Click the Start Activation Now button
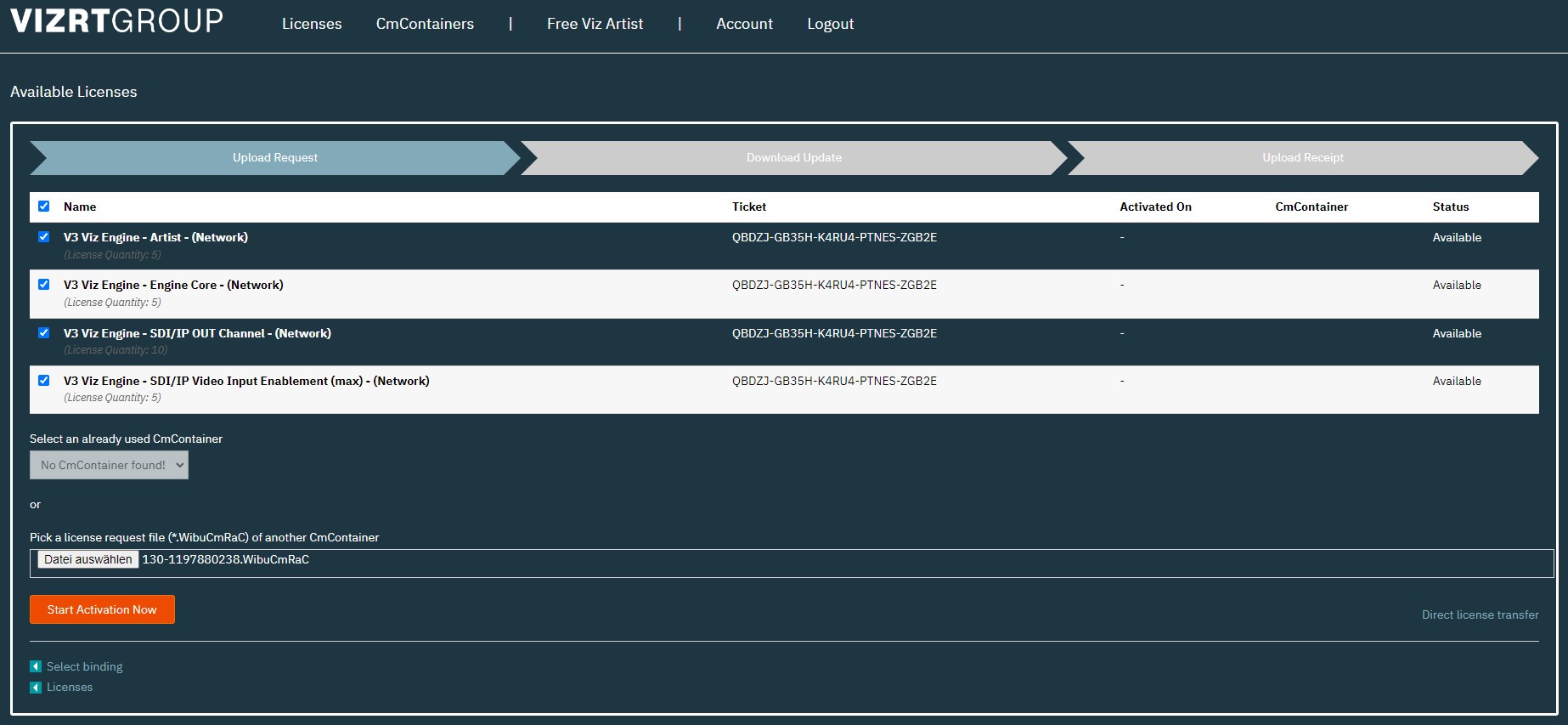This screenshot has width=1568, height=725. [x=102, y=609]
